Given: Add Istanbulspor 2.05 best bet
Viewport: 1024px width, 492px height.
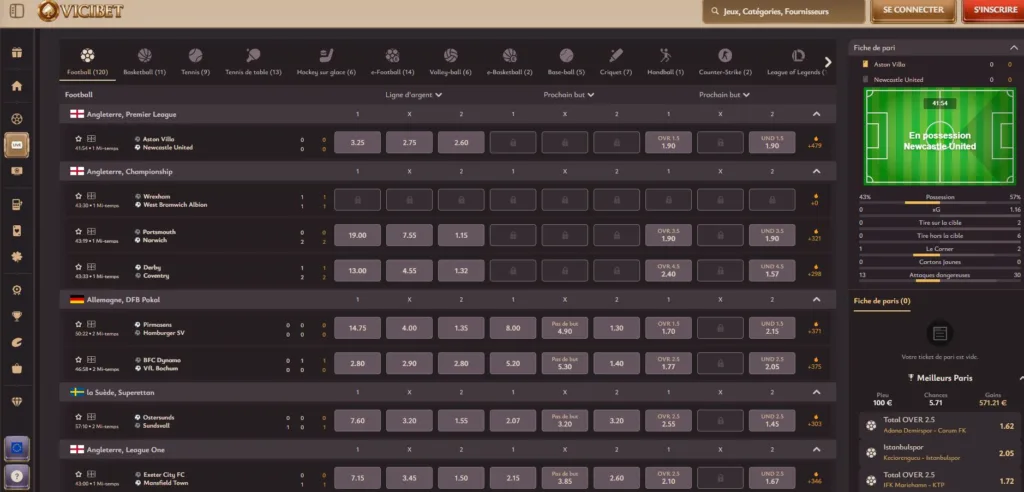Looking at the screenshot, I should click(x=940, y=453).
